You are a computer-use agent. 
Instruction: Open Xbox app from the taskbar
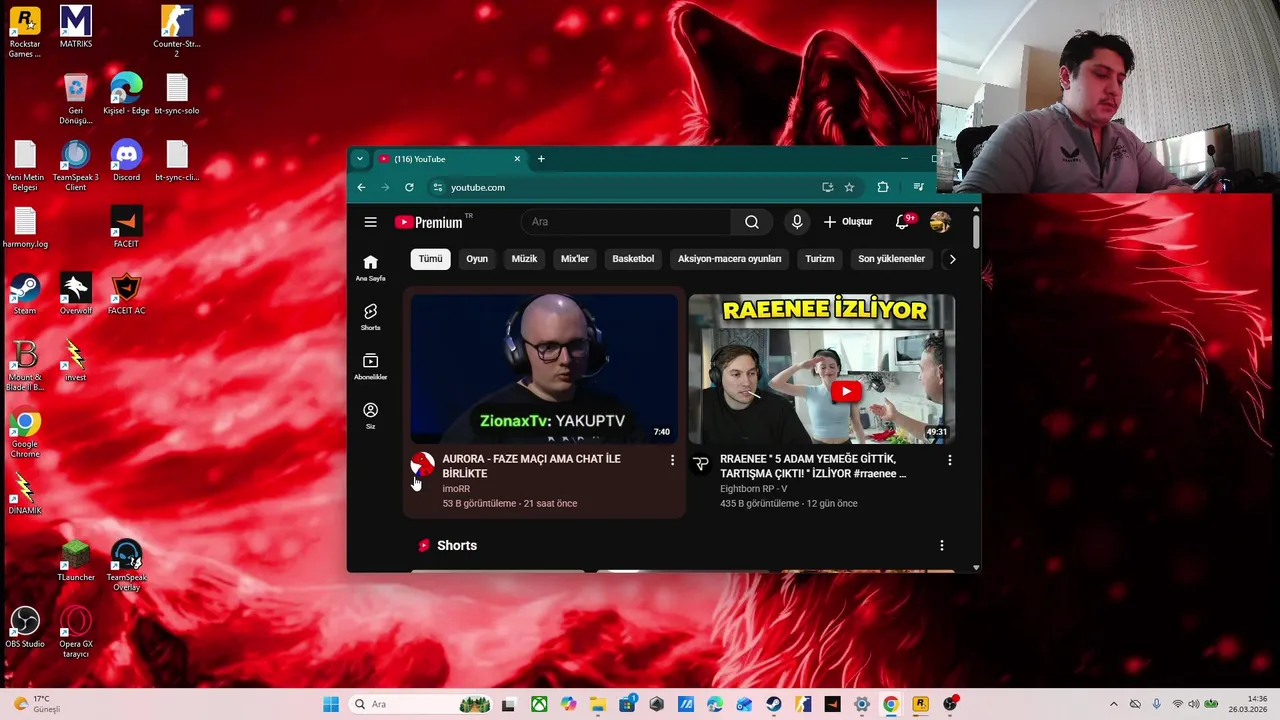point(539,704)
